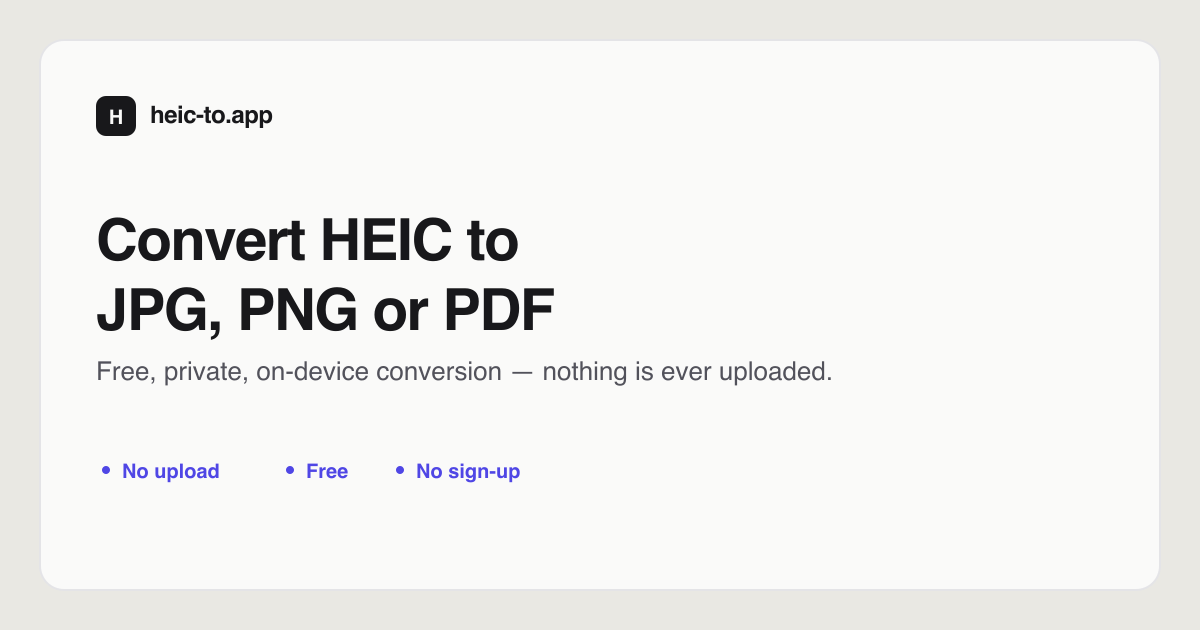Viewport: 1200px width, 630px height.
Task: Click the em dash in the subtitle
Action: tap(522, 373)
